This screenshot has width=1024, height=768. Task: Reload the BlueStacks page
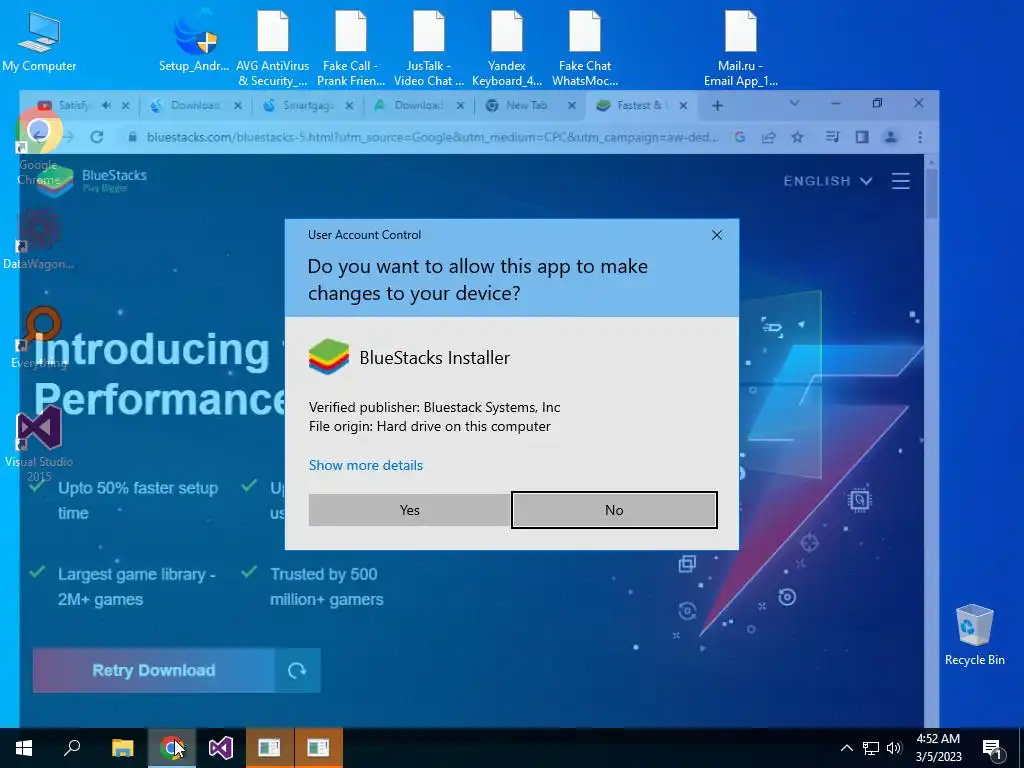point(97,137)
